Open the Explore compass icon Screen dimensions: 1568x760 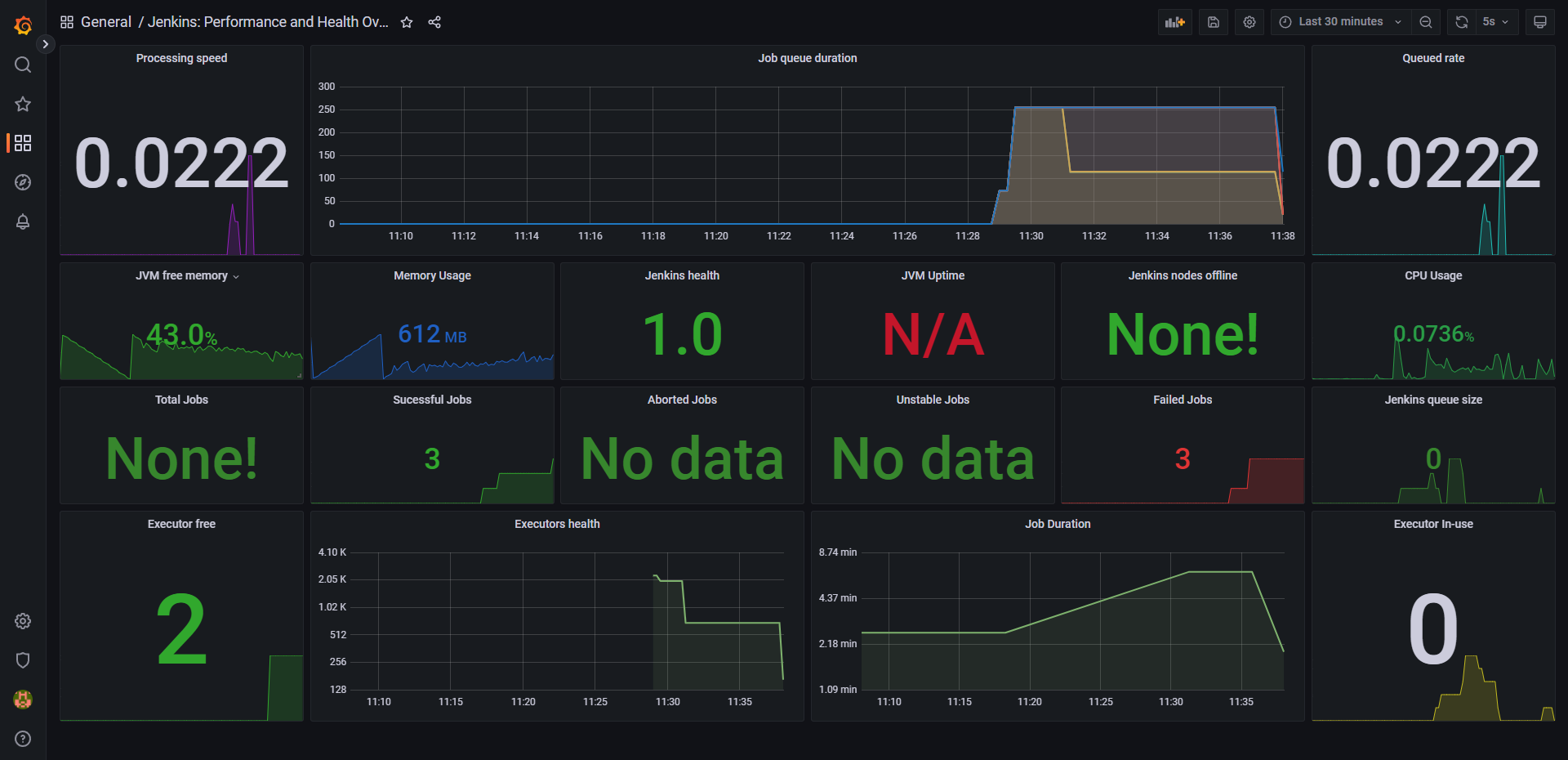click(x=23, y=182)
